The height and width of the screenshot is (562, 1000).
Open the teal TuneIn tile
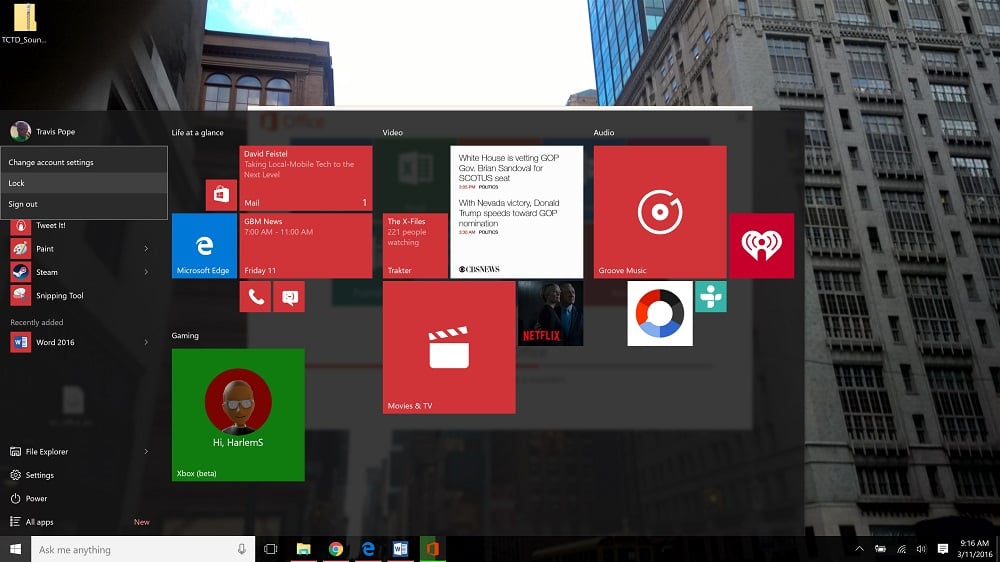(710, 297)
